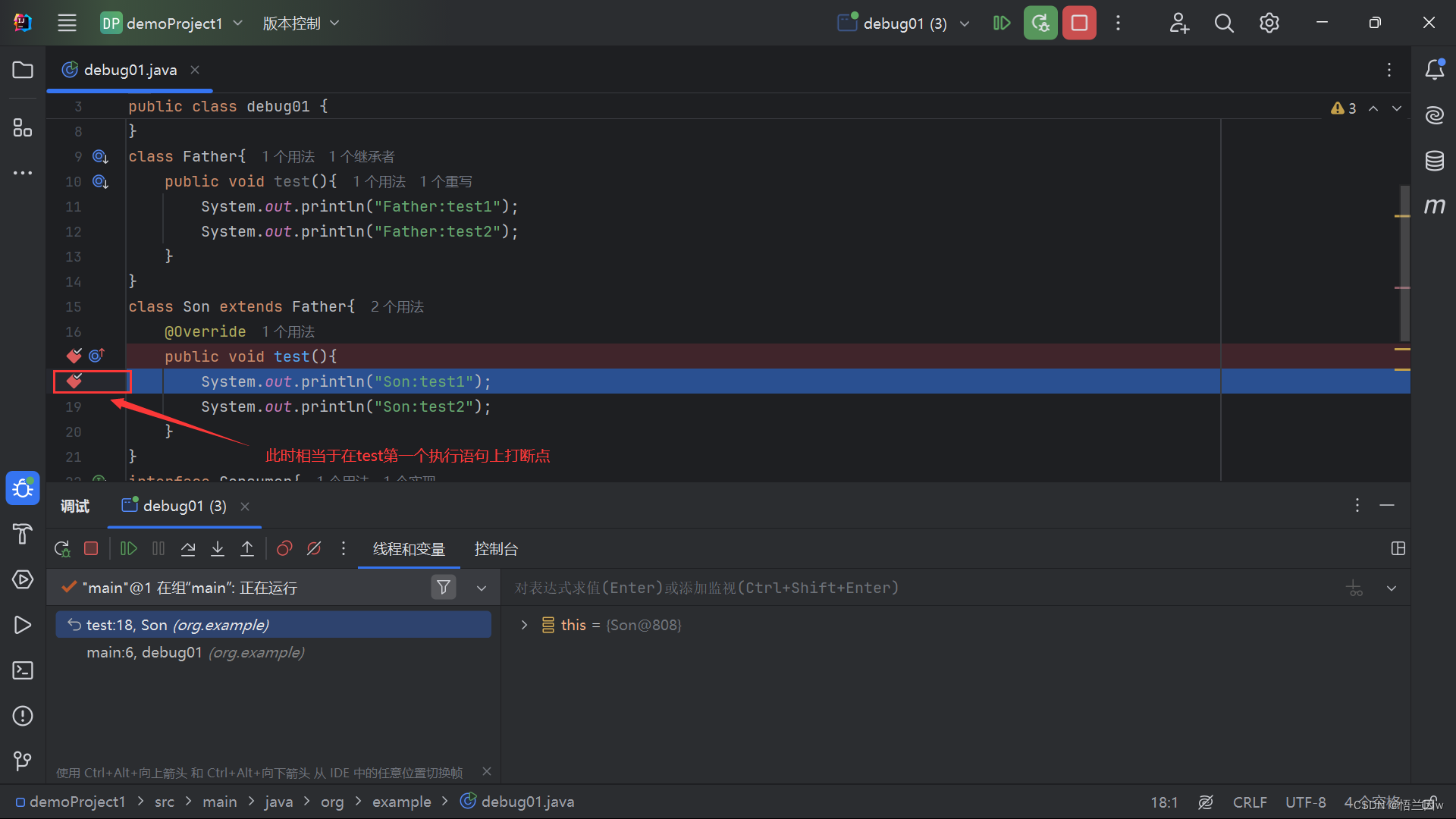Click the Step Out icon in debugger
Image resolution: width=1456 pixels, height=819 pixels.
[248, 548]
